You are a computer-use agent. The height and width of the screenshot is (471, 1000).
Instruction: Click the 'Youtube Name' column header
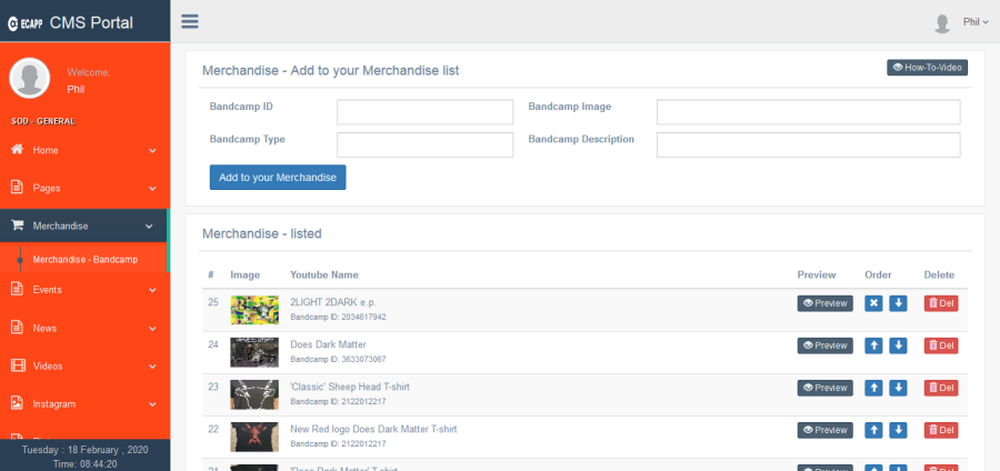(324, 275)
